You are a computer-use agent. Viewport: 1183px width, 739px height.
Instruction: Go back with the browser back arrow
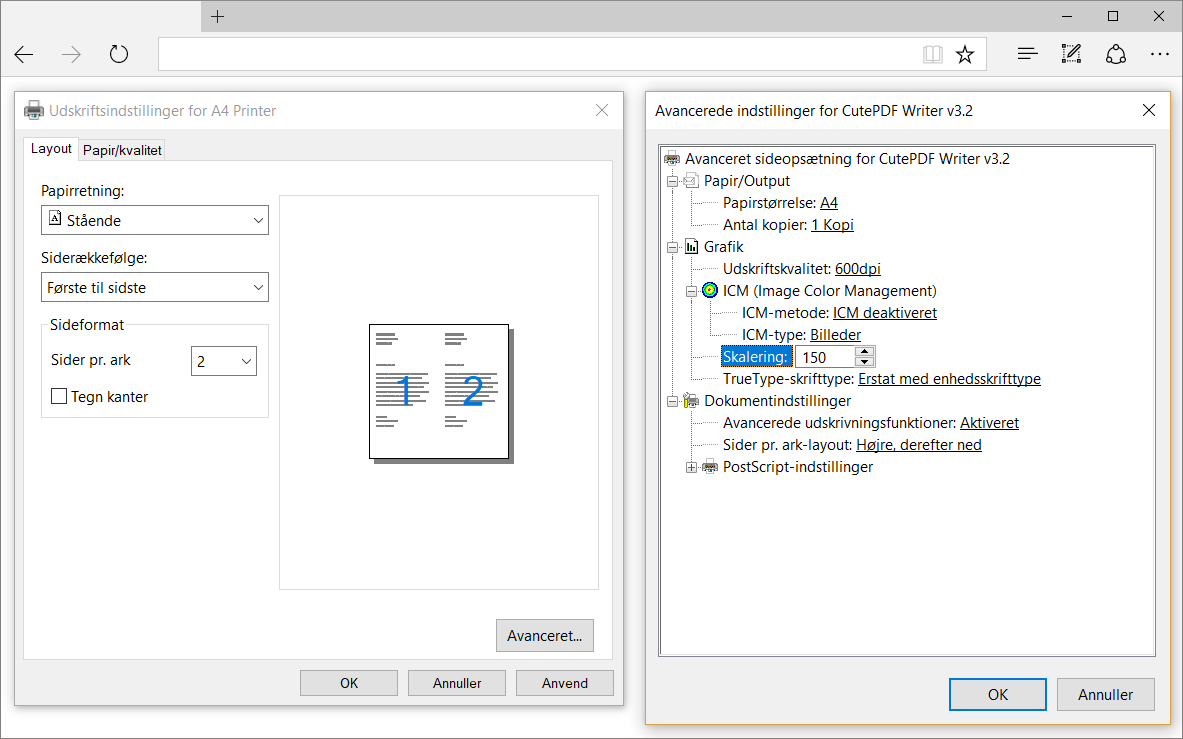24,54
